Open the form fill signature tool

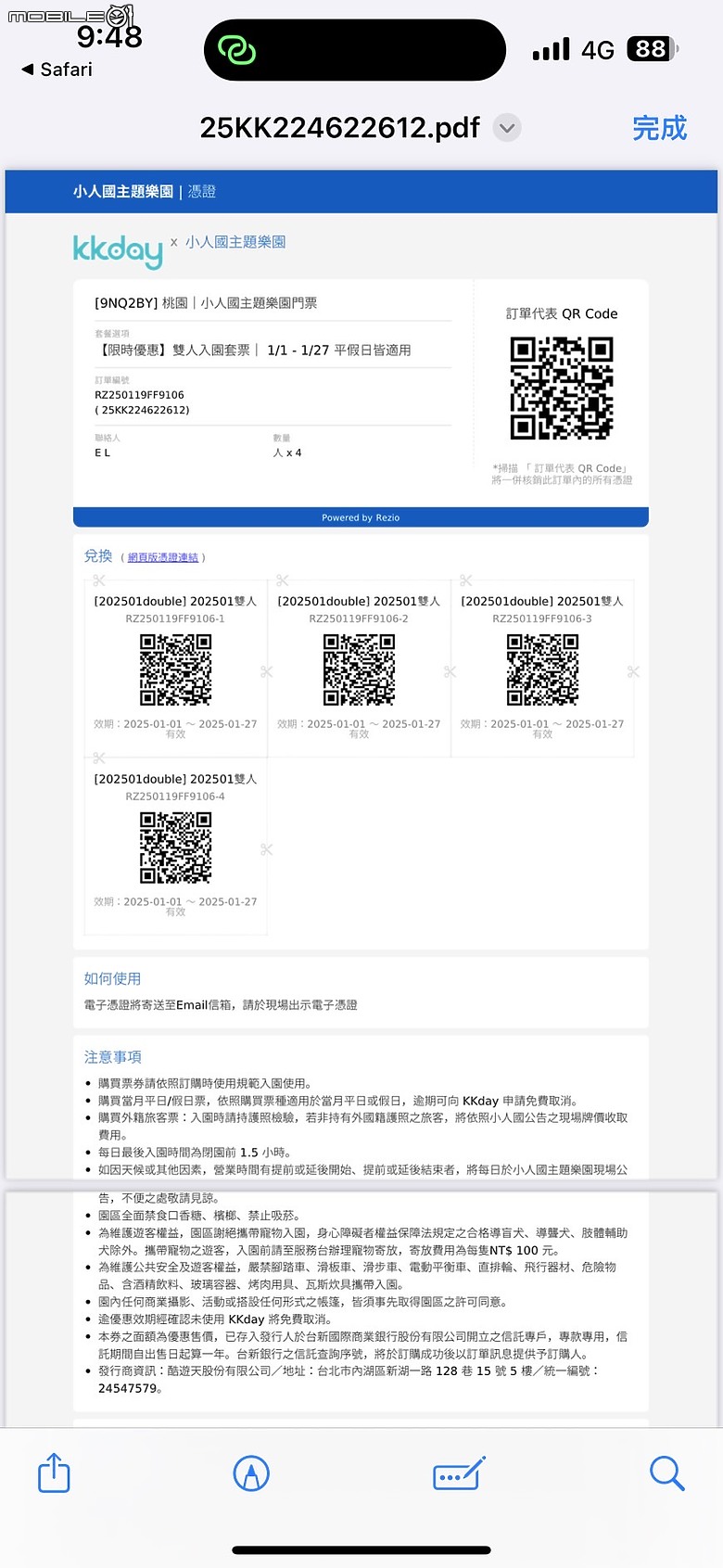[460, 1472]
